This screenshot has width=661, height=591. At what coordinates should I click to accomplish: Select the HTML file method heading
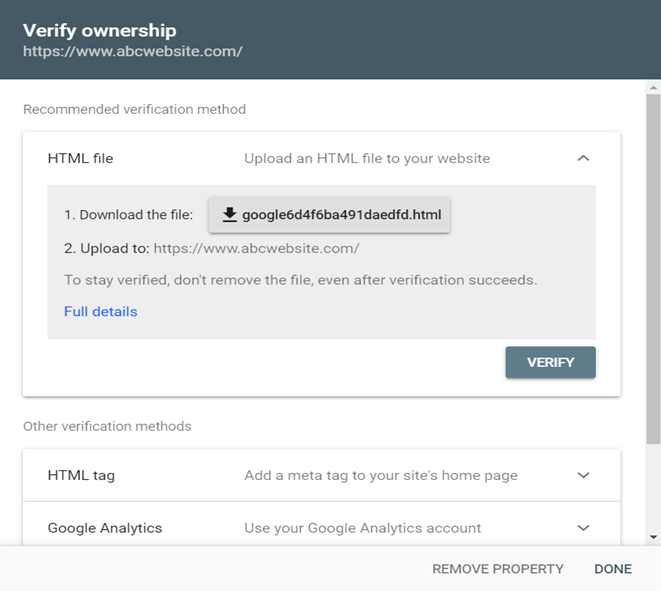(80, 158)
